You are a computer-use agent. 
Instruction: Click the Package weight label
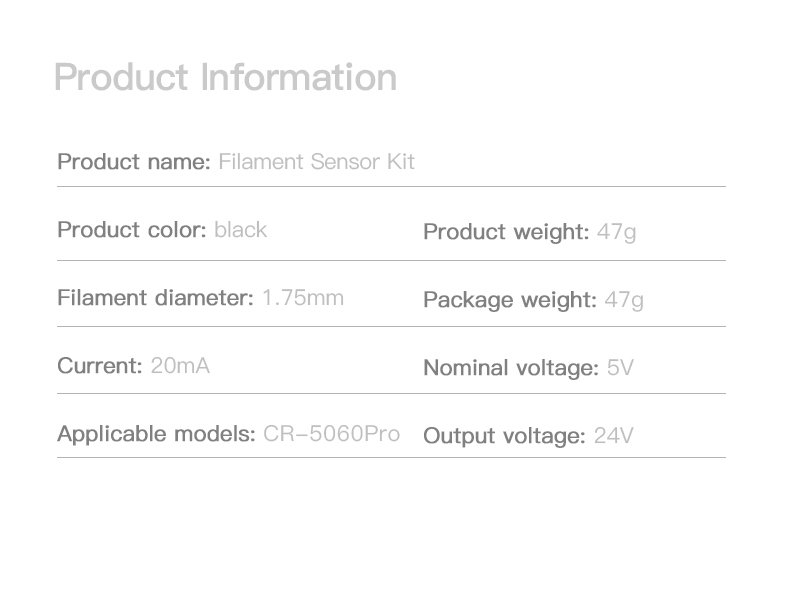pyautogui.click(x=510, y=300)
